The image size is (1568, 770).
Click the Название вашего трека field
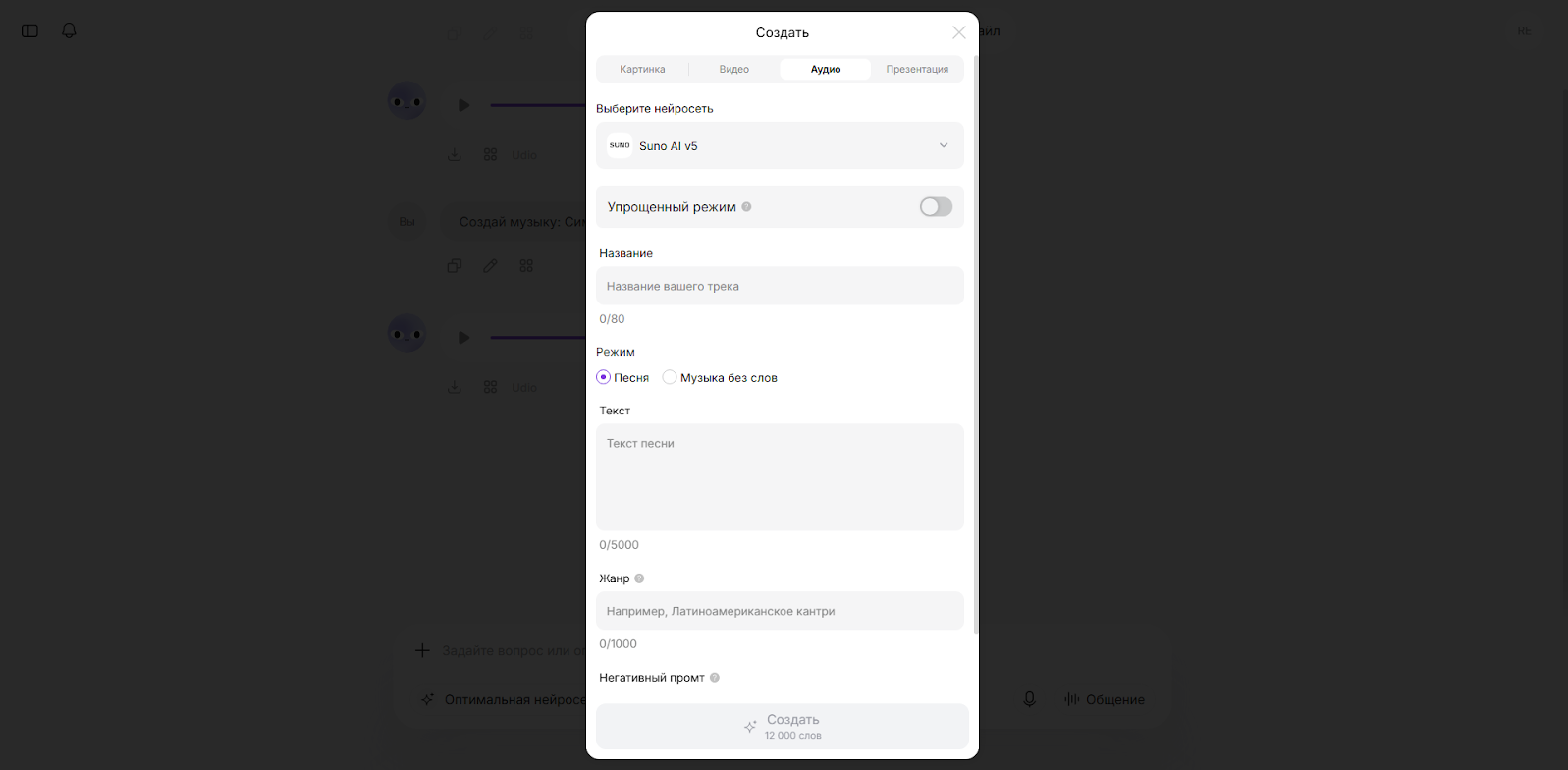pyautogui.click(x=780, y=286)
